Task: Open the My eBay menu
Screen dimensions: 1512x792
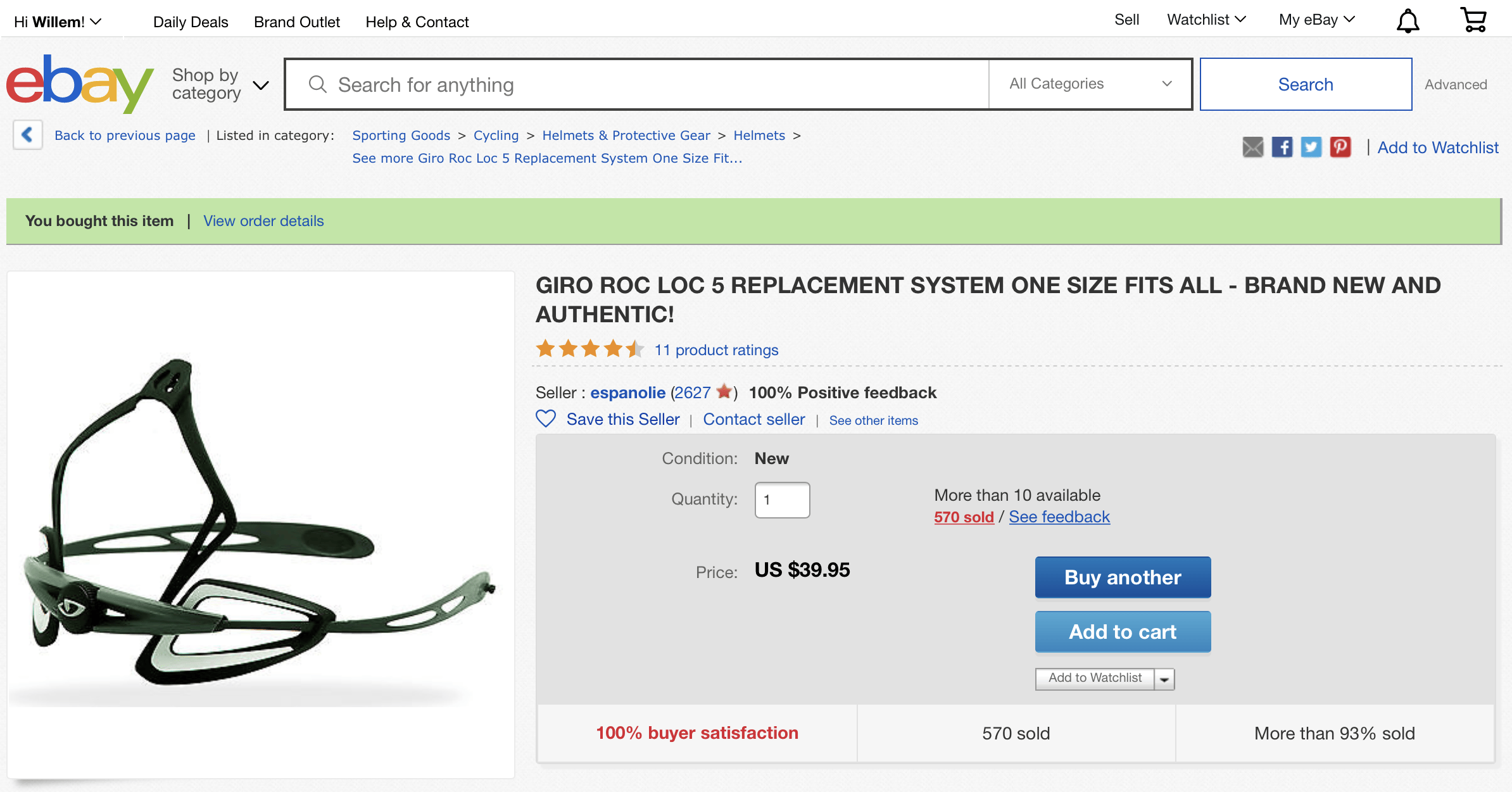Action: [x=1316, y=20]
